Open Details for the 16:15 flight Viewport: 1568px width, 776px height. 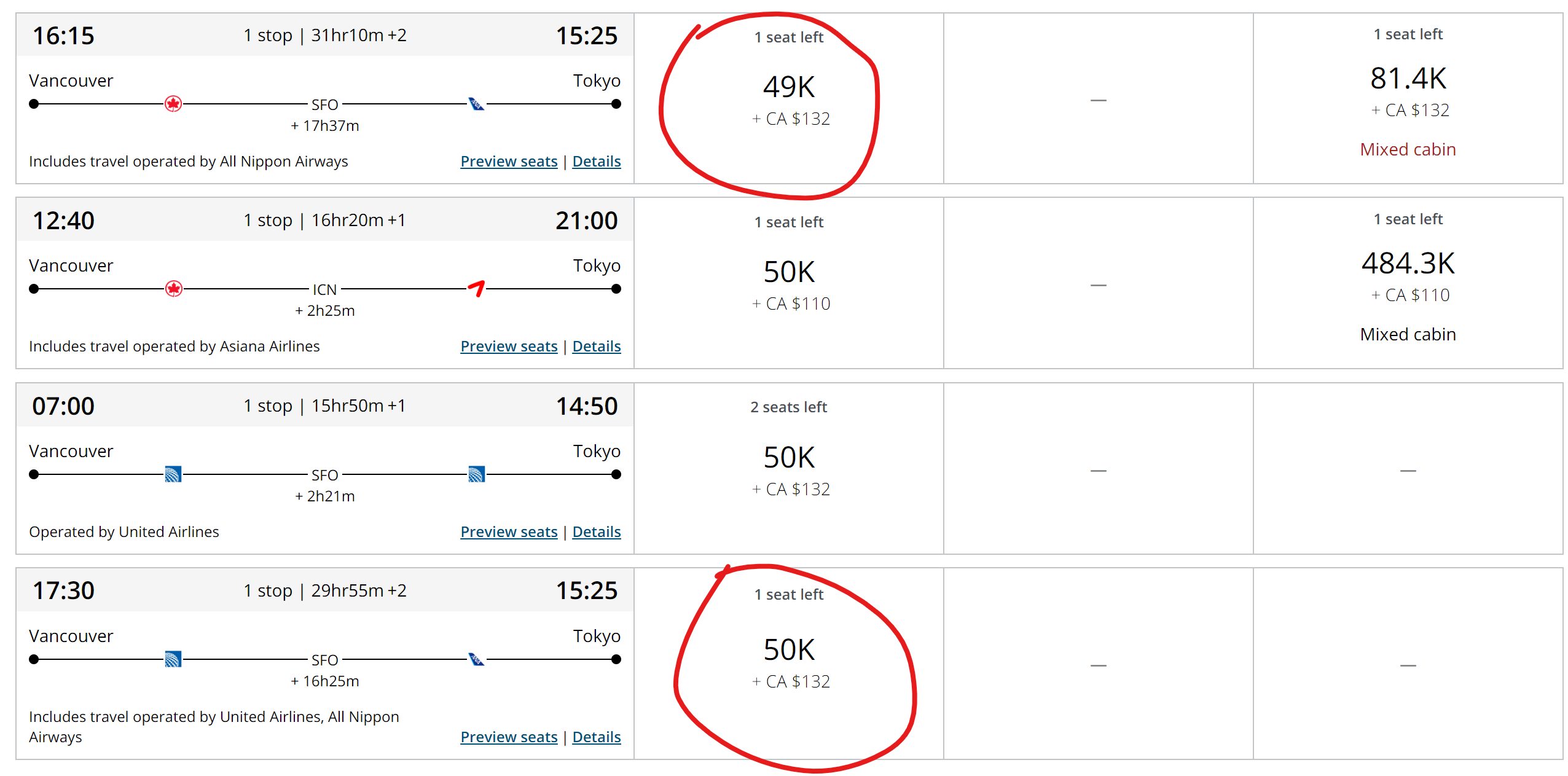pos(597,162)
